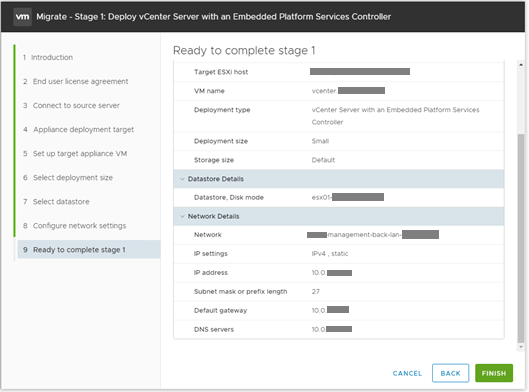The width and height of the screenshot is (529, 392).
Task: Click the green FINISH button
Action: (494, 373)
